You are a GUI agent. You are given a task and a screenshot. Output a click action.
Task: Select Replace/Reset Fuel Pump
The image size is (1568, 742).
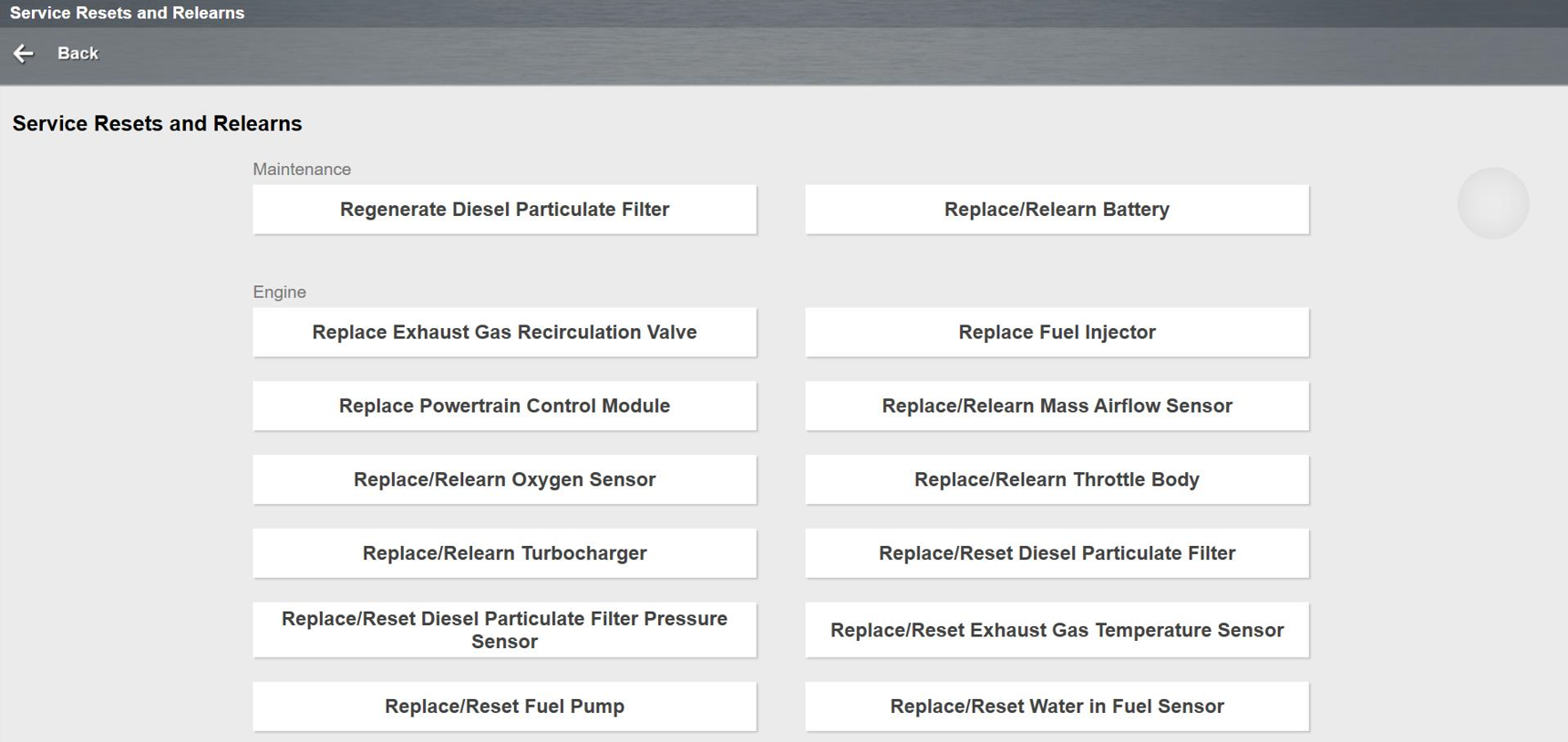[504, 706]
